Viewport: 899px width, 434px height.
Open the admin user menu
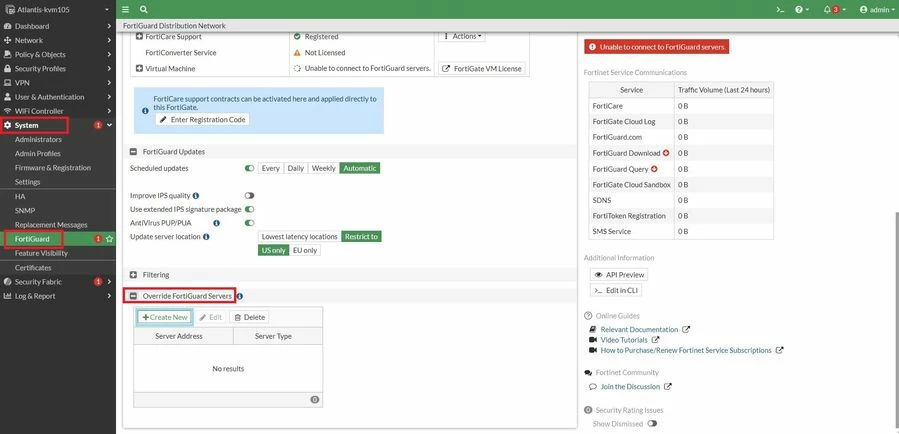coord(877,10)
